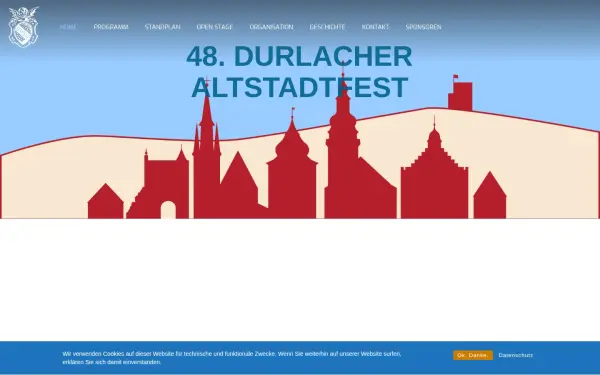This screenshot has height=375, width=600.
Task: Click the Durlach coat of arms logo
Action: 23,27
